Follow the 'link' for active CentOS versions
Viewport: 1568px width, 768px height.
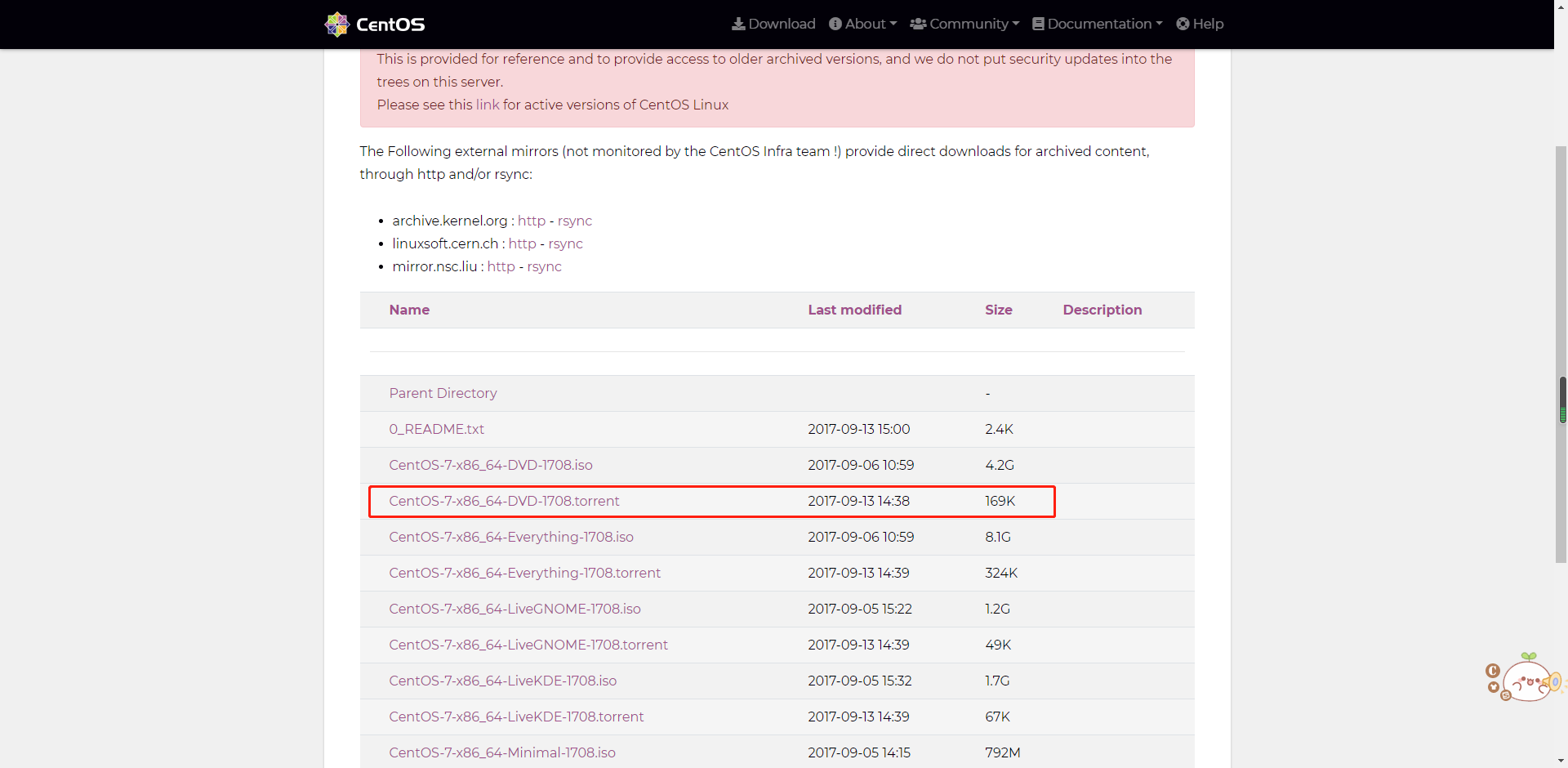(488, 105)
